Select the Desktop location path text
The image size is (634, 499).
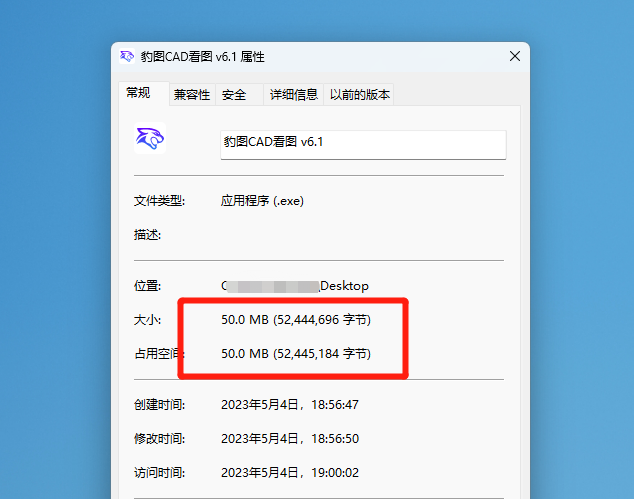pyautogui.click(x=295, y=286)
